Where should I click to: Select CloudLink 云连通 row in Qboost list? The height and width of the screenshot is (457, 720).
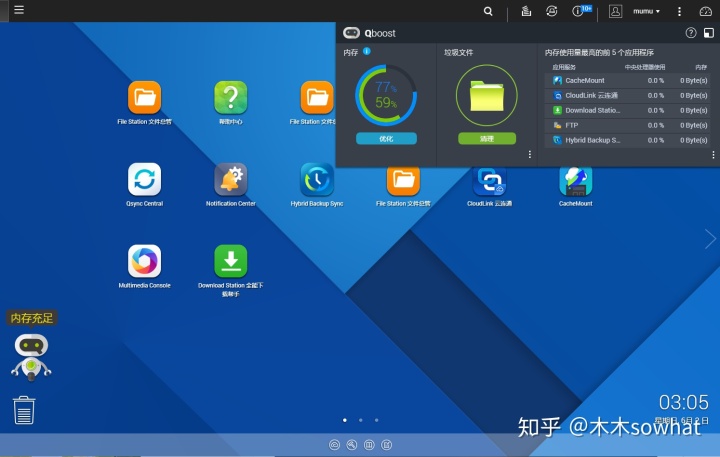627,96
